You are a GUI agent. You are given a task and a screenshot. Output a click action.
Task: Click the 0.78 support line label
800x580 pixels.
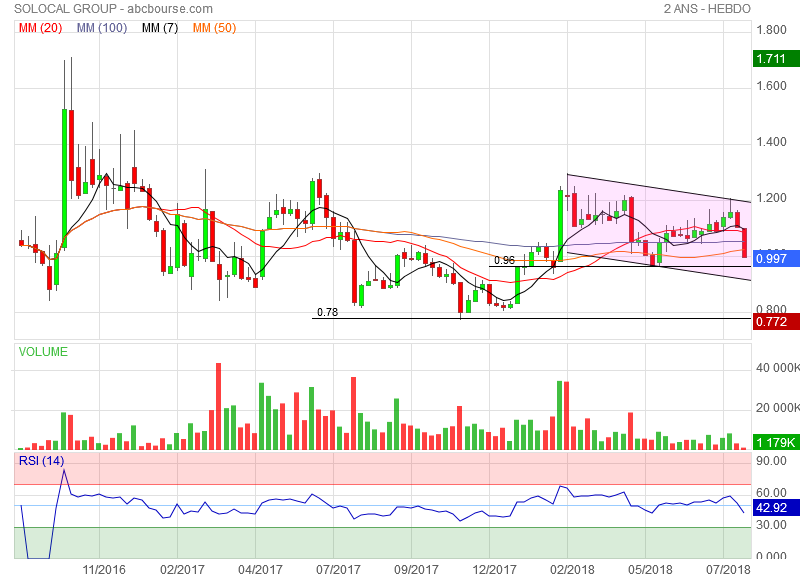tap(327, 312)
